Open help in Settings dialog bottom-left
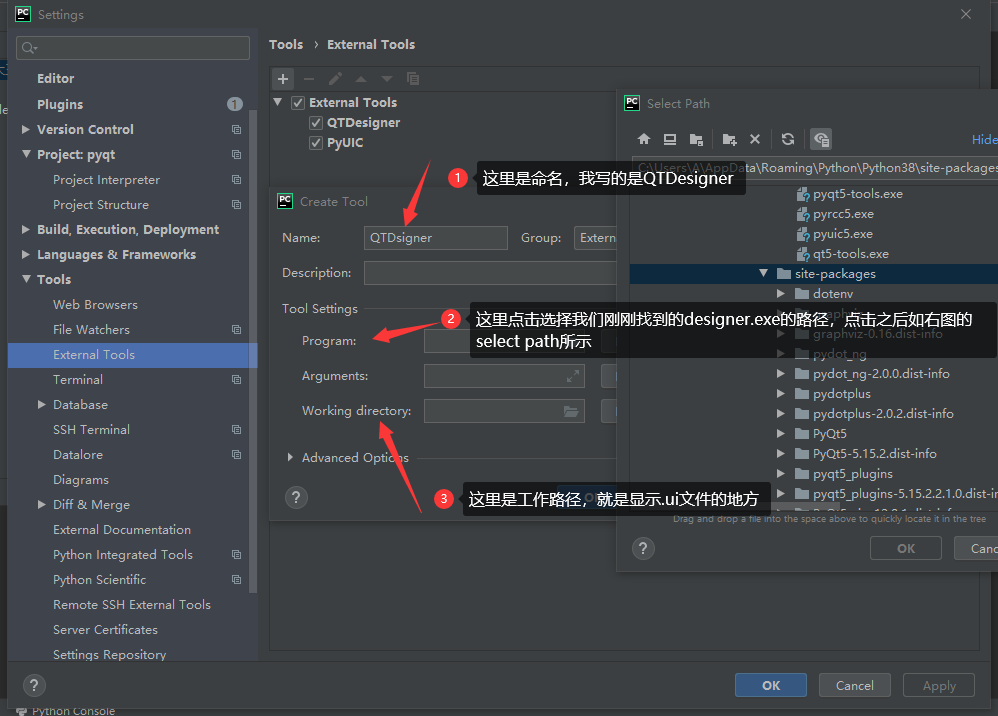The height and width of the screenshot is (716, 998). (x=34, y=685)
